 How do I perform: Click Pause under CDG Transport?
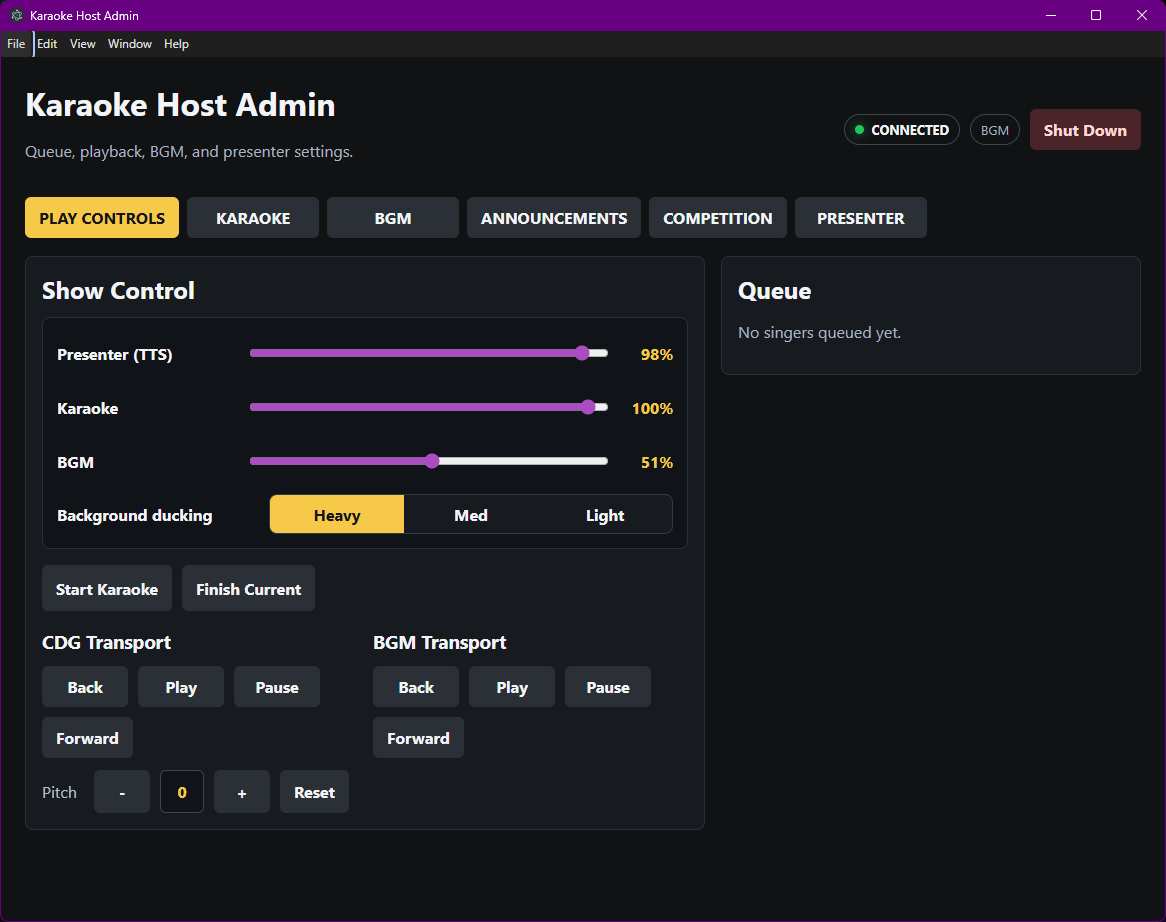(x=277, y=687)
